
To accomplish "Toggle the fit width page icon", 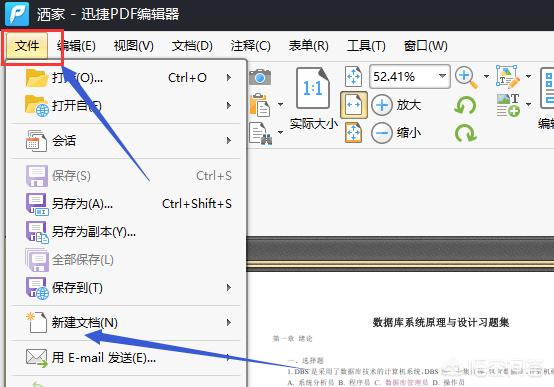I will (354, 105).
